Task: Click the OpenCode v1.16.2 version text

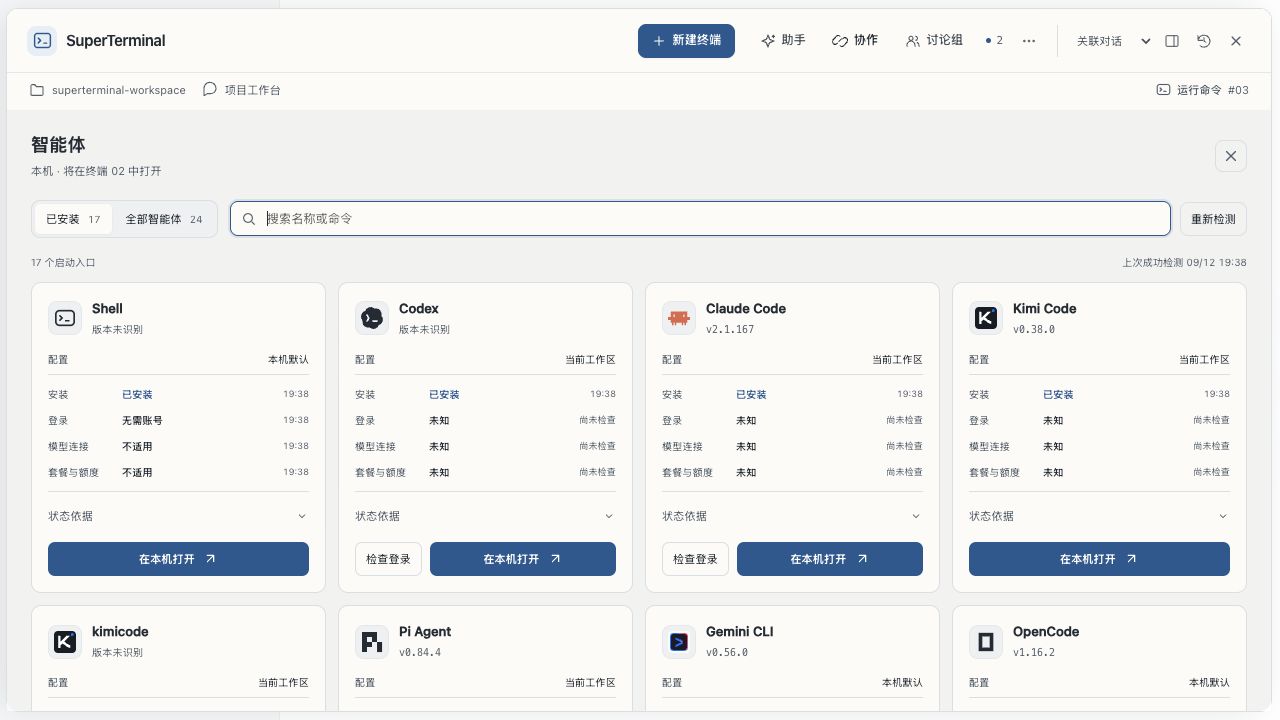Action: pyautogui.click(x=1034, y=652)
